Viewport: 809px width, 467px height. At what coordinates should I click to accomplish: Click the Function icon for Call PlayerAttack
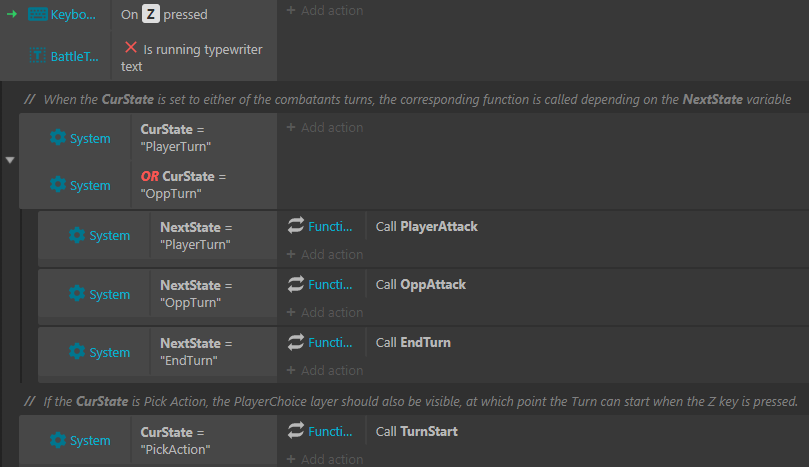coord(296,226)
